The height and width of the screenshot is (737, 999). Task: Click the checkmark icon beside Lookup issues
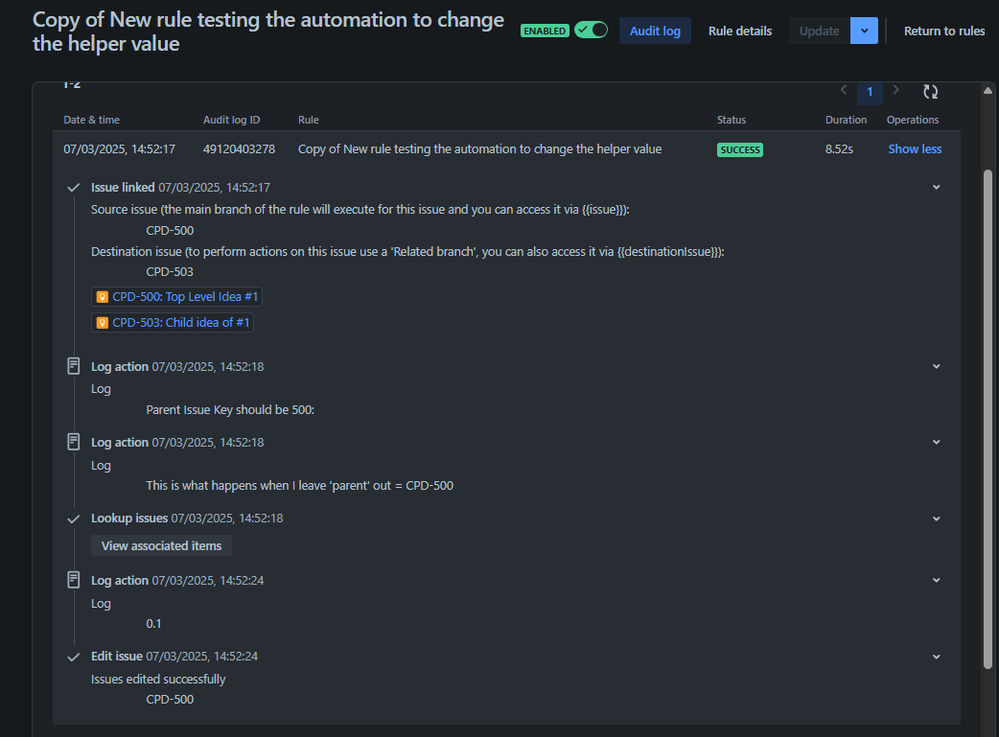(x=73, y=518)
